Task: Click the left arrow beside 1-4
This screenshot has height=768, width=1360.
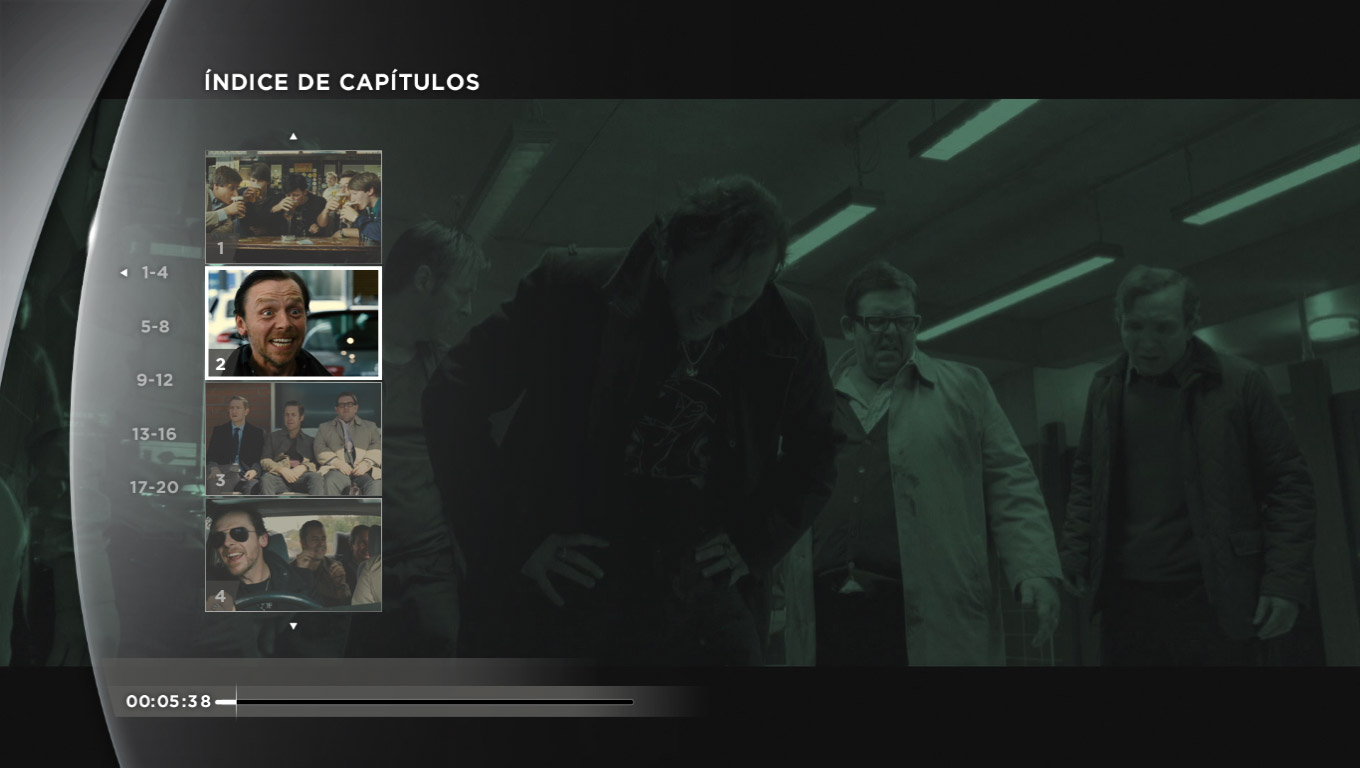Action: coord(124,273)
